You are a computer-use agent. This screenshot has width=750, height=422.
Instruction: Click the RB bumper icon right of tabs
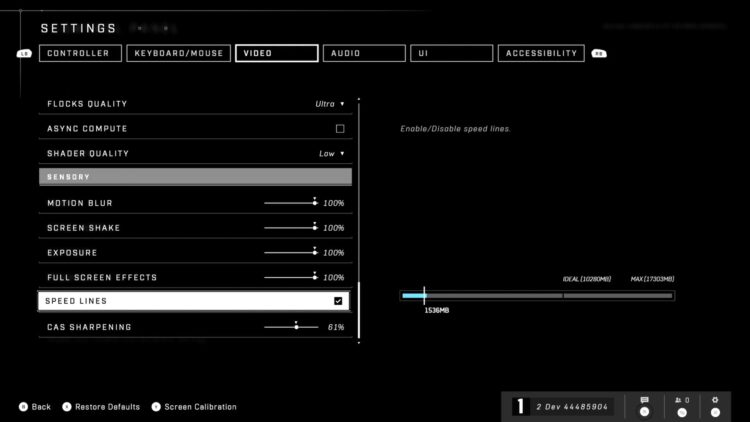coord(599,54)
